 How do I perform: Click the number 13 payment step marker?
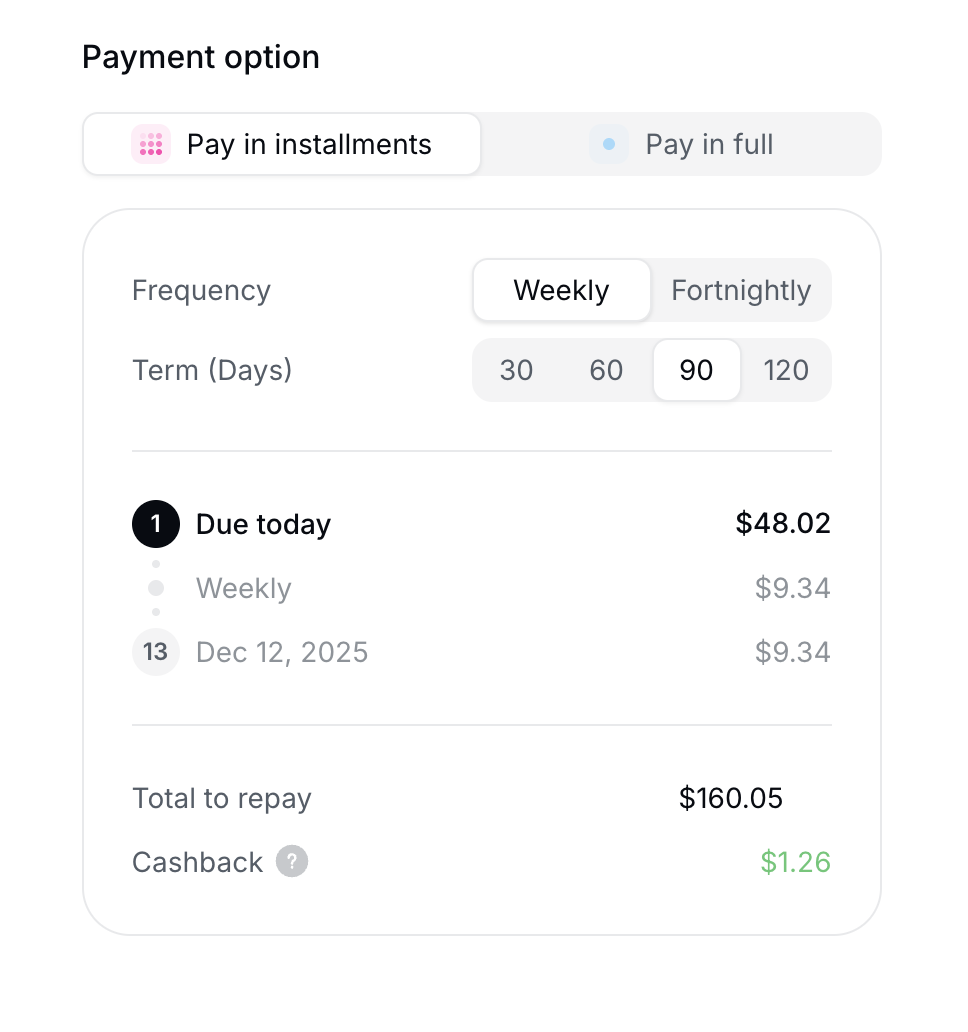click(156, 652)
